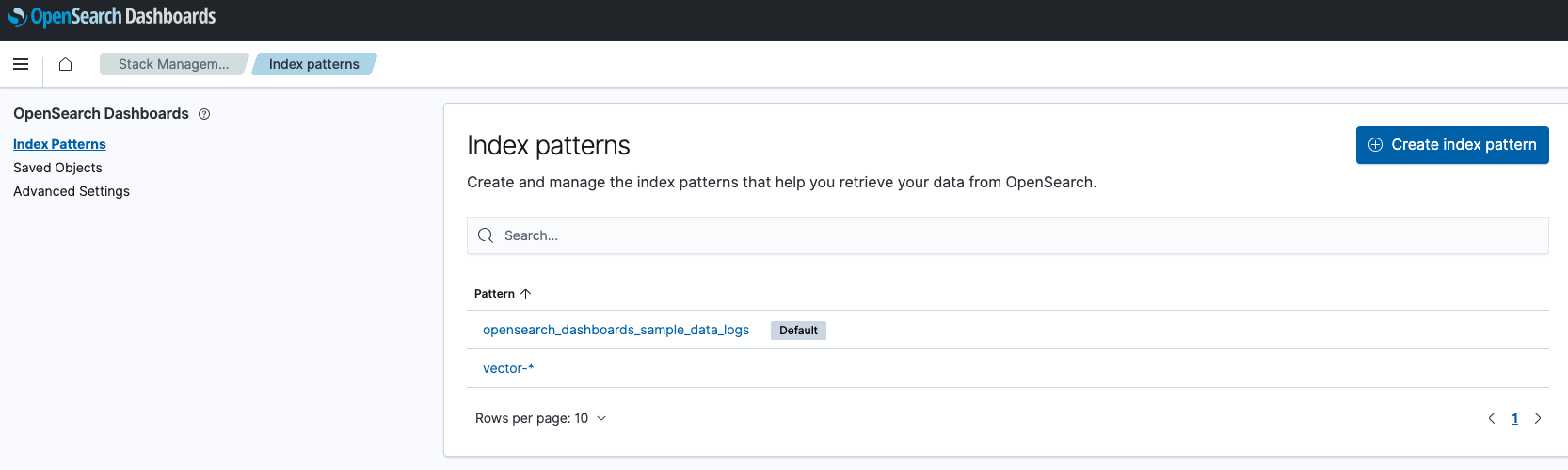Select page 1 in pagination

(x=1514, y=418)
